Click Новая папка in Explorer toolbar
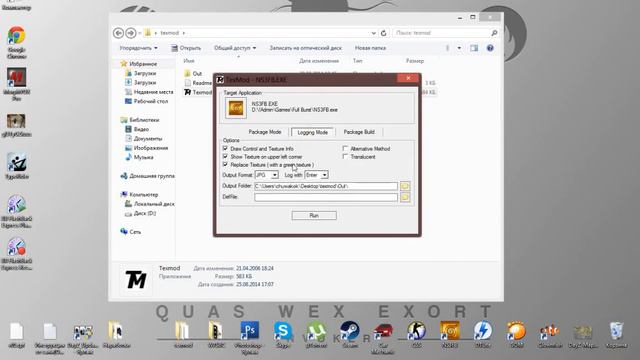Image resolution: width=640 pixels, height=360 pixels. click(370, 48)
